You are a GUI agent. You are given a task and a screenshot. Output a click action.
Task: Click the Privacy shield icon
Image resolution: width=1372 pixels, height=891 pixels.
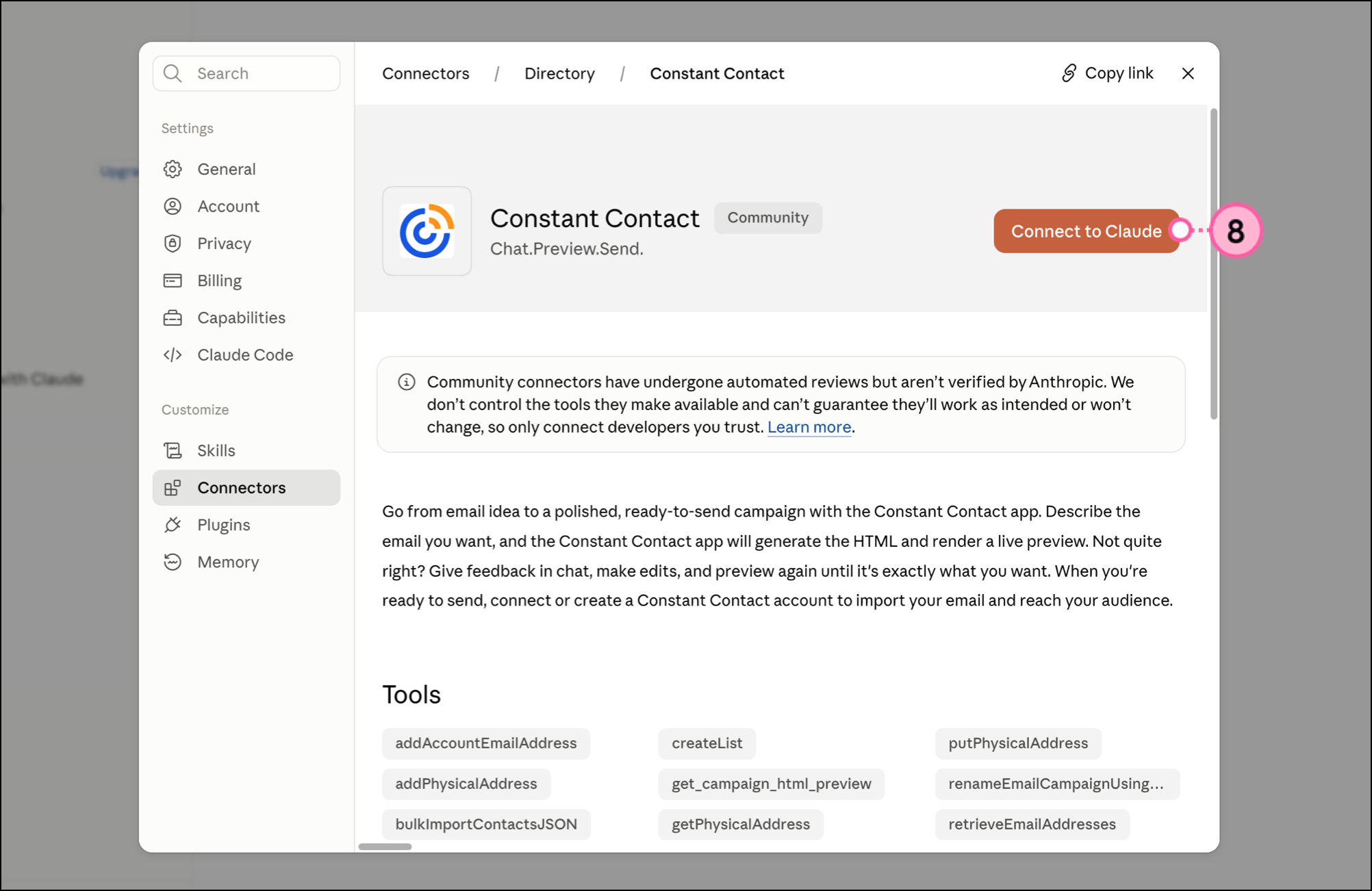173,243
